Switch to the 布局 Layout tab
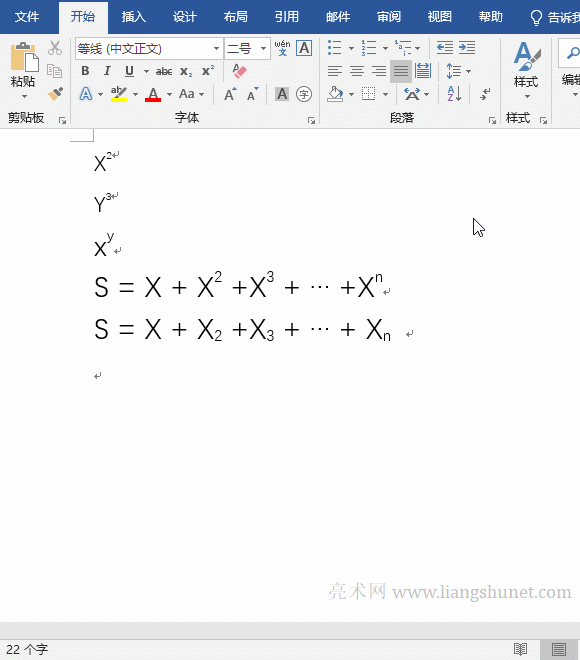This screenshot has height=660, width=580. click(235, 17)
